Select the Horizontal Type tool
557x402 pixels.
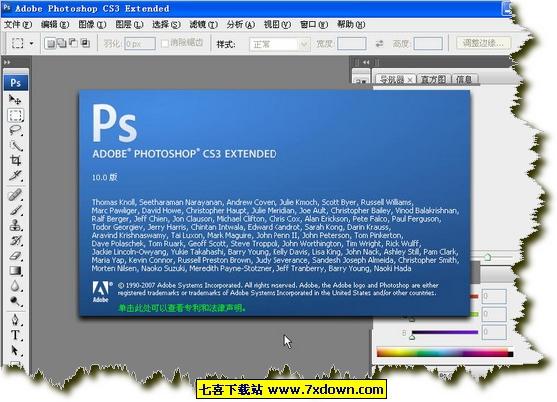pyautogui.click(x=15, y=335)
